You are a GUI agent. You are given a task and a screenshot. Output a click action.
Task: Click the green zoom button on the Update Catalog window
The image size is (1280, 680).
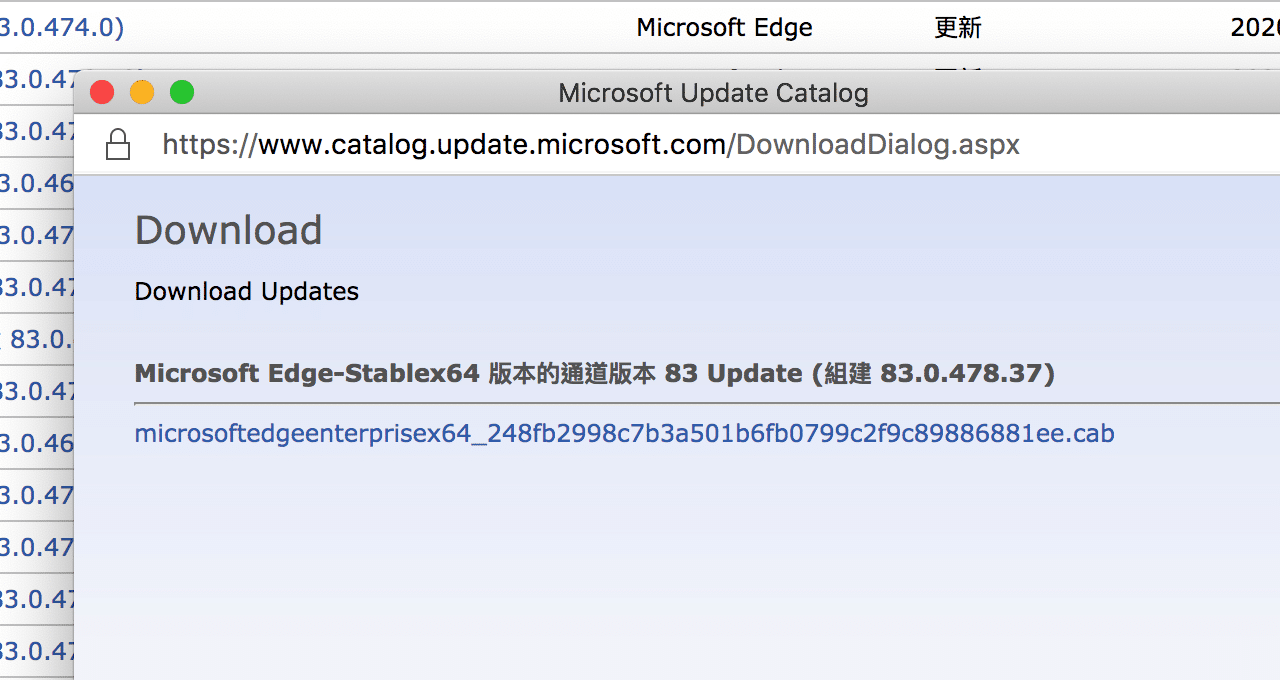tap(182, 91)
